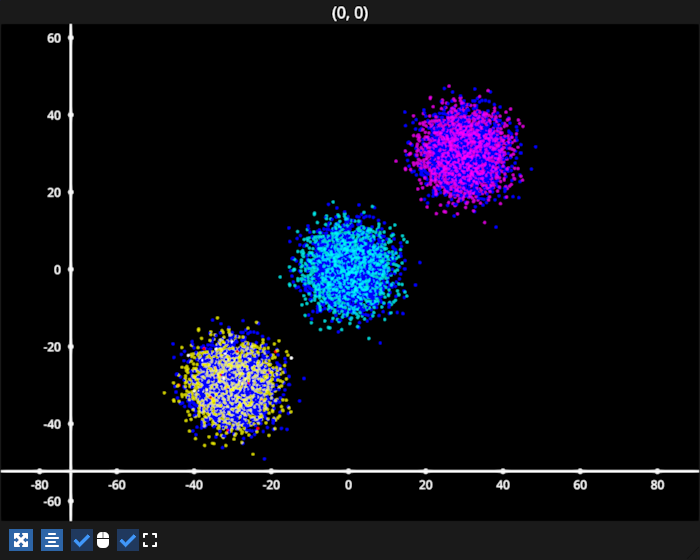Click the y-axis tick label -40
This screenshot has height=560, width=700.
(52, 425)
